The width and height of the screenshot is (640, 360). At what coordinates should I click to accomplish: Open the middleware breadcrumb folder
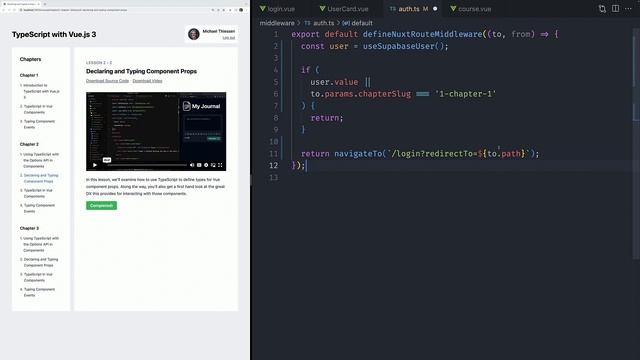click(277, 23)
